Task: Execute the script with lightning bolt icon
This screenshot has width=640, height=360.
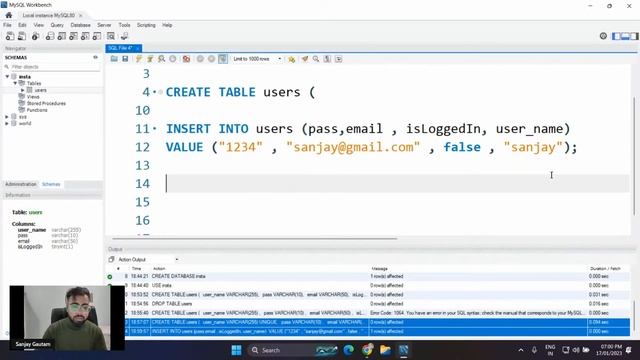Action: [139, 59]
